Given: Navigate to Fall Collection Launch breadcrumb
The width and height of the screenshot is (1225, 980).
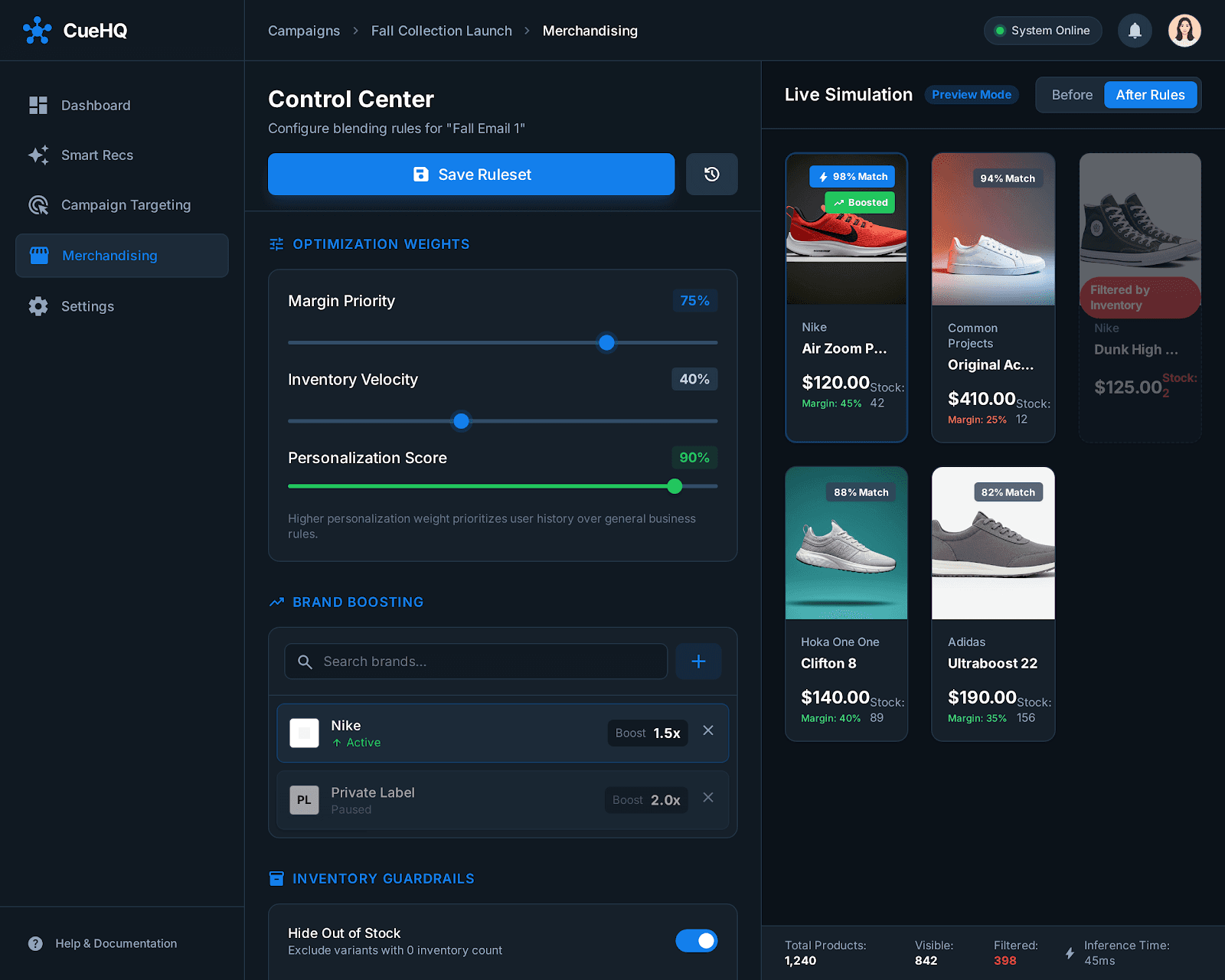Looking at the screenshot, I should (441, 31).
